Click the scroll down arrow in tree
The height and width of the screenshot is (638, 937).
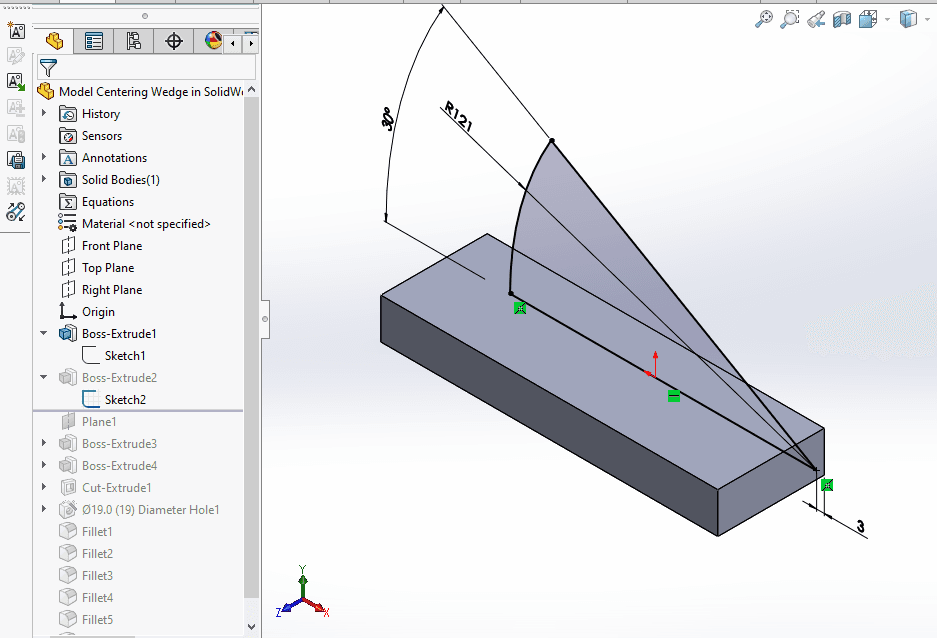251,625
